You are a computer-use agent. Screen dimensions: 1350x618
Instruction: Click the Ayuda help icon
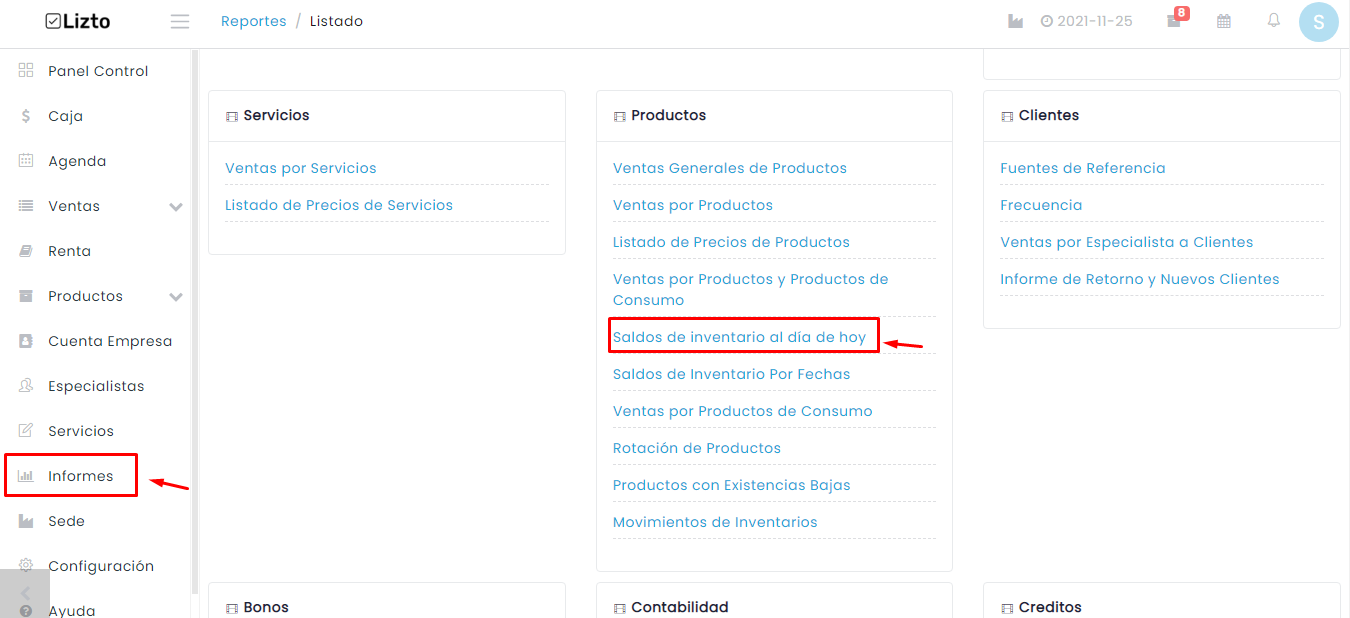click(26, 611)
